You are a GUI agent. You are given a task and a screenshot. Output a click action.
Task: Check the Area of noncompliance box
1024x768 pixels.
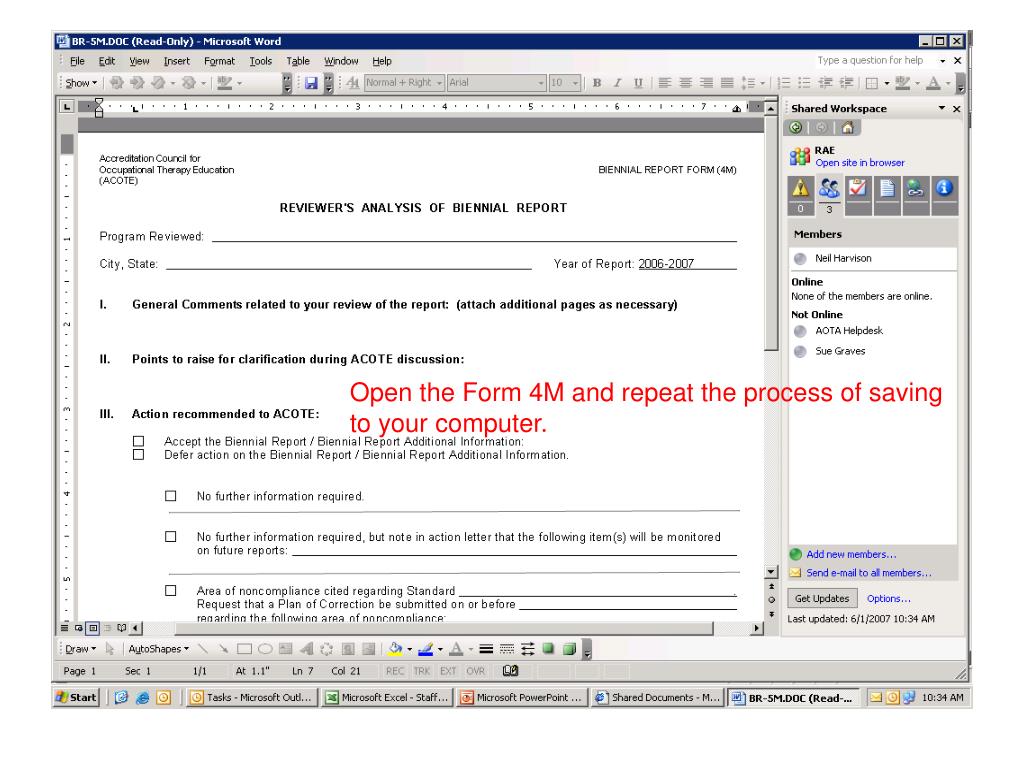coord(170,590)
